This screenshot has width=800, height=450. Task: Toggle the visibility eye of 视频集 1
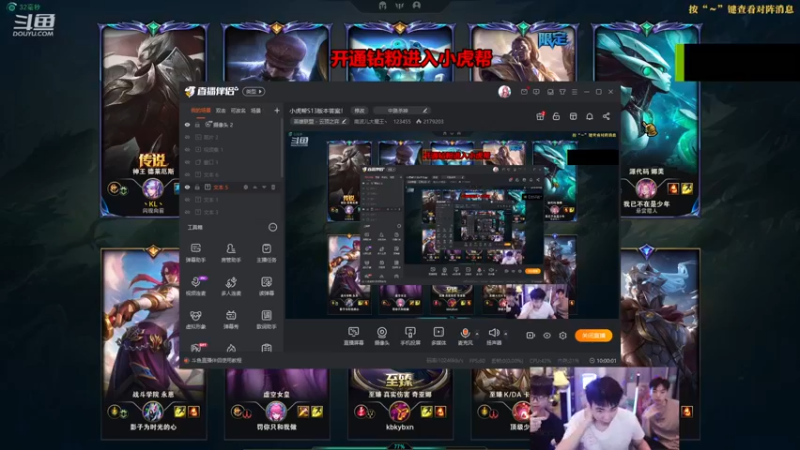187,149
